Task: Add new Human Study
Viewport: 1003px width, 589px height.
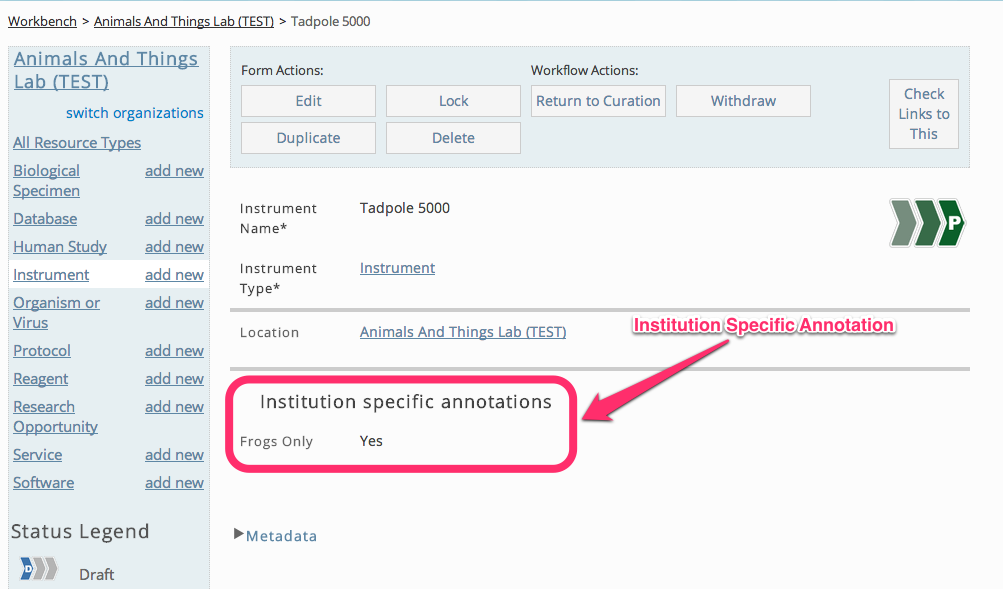Action: click(174, 247)
